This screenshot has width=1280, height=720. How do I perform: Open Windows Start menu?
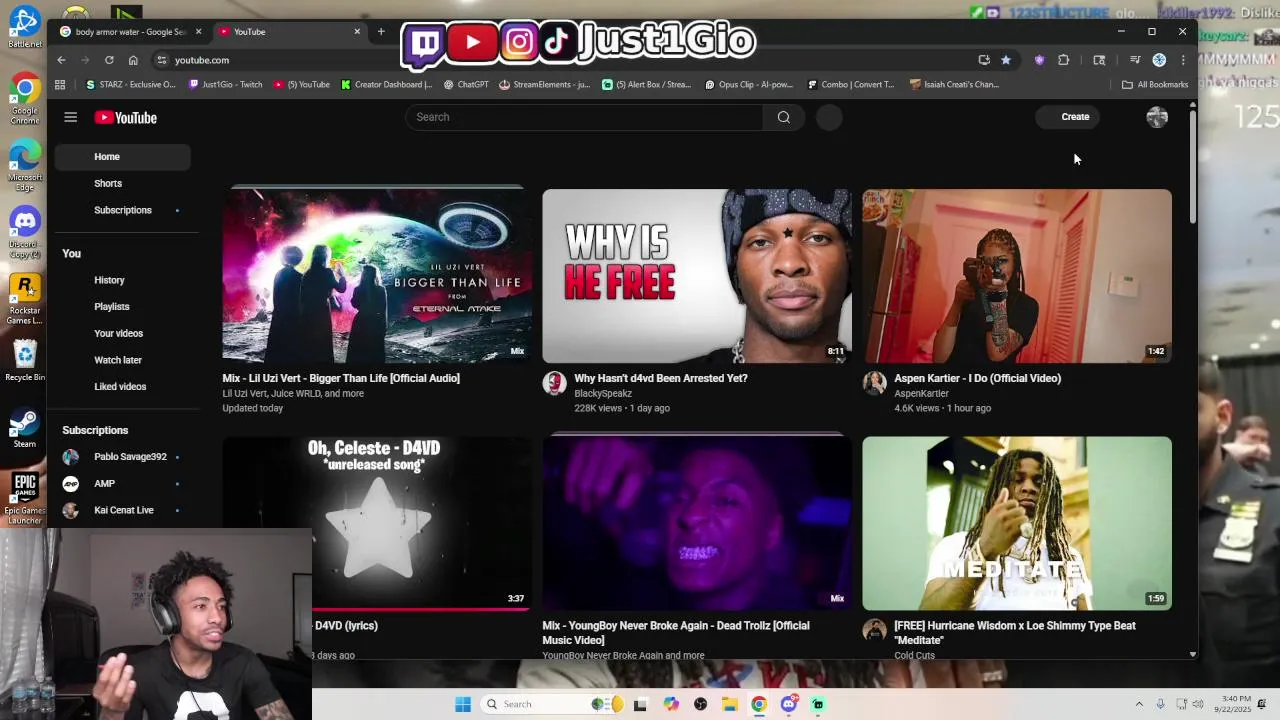pos(463,704)
